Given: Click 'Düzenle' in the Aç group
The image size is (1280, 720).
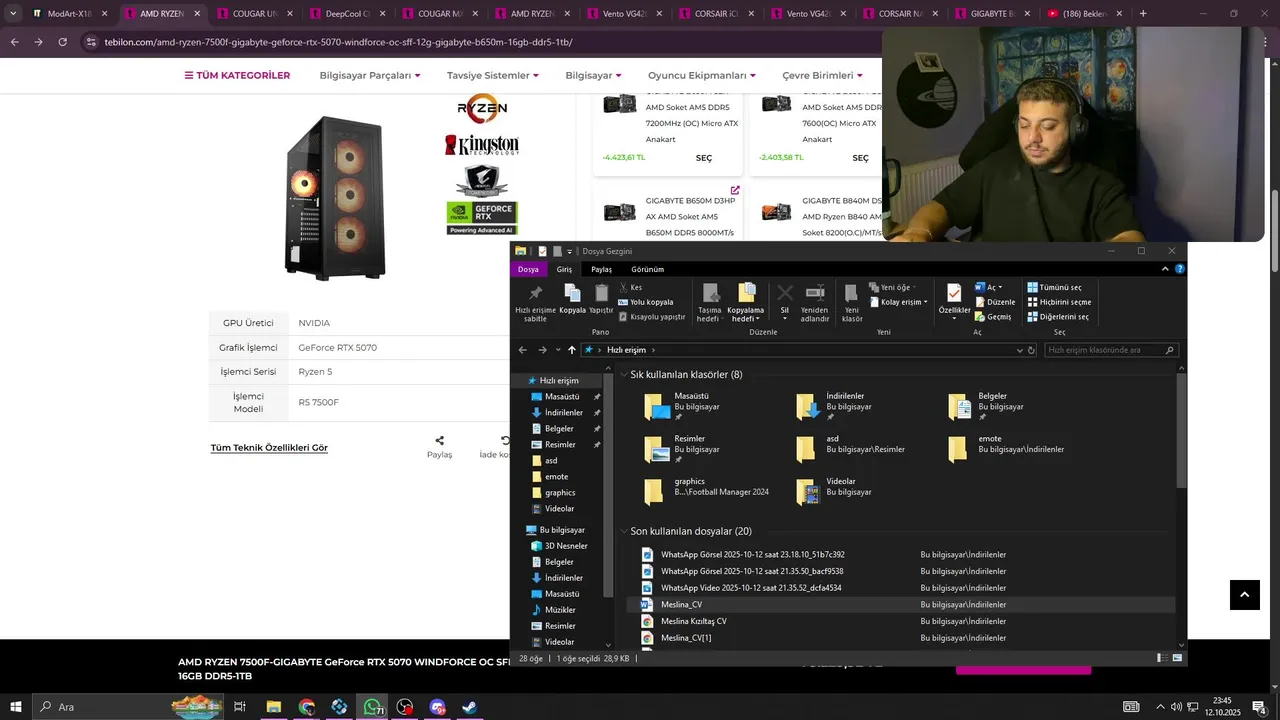Looking at the screenshot, I should pyautogui.click(x=994, y=302).
